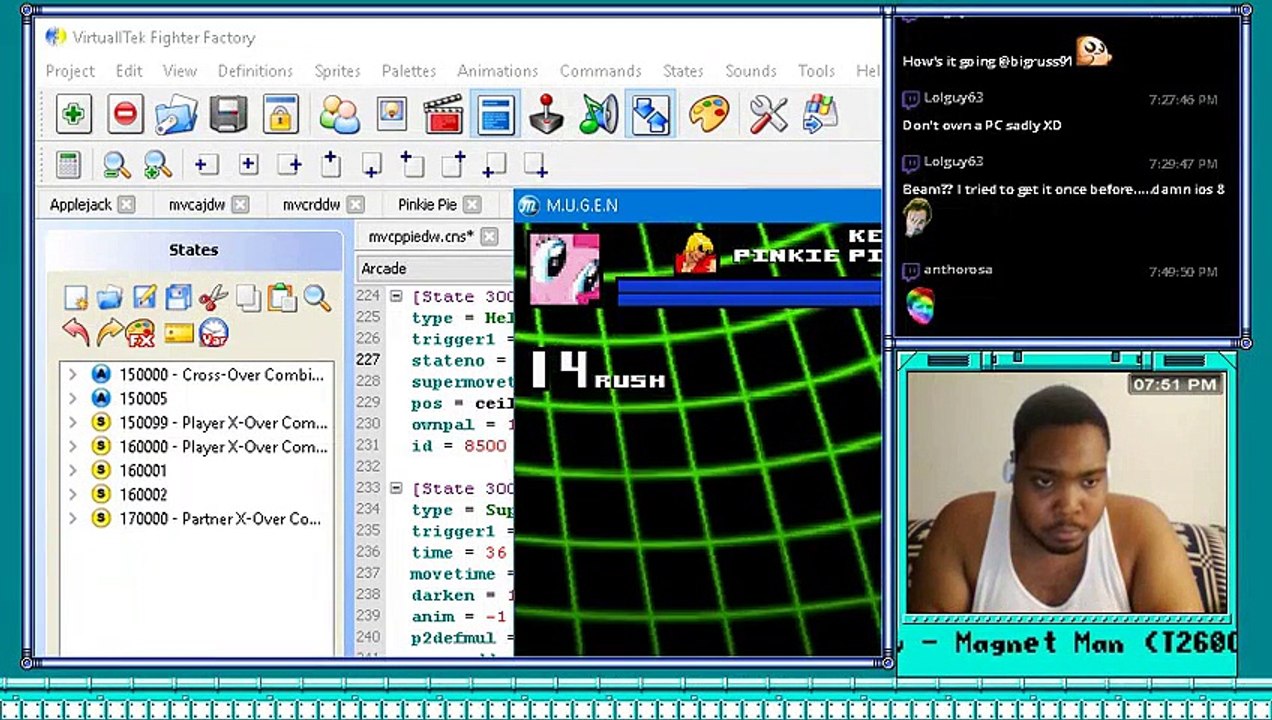This screenshot has width=1272, height=720.
Task: Cut using the scissors icon
Action: click(212, 297)
